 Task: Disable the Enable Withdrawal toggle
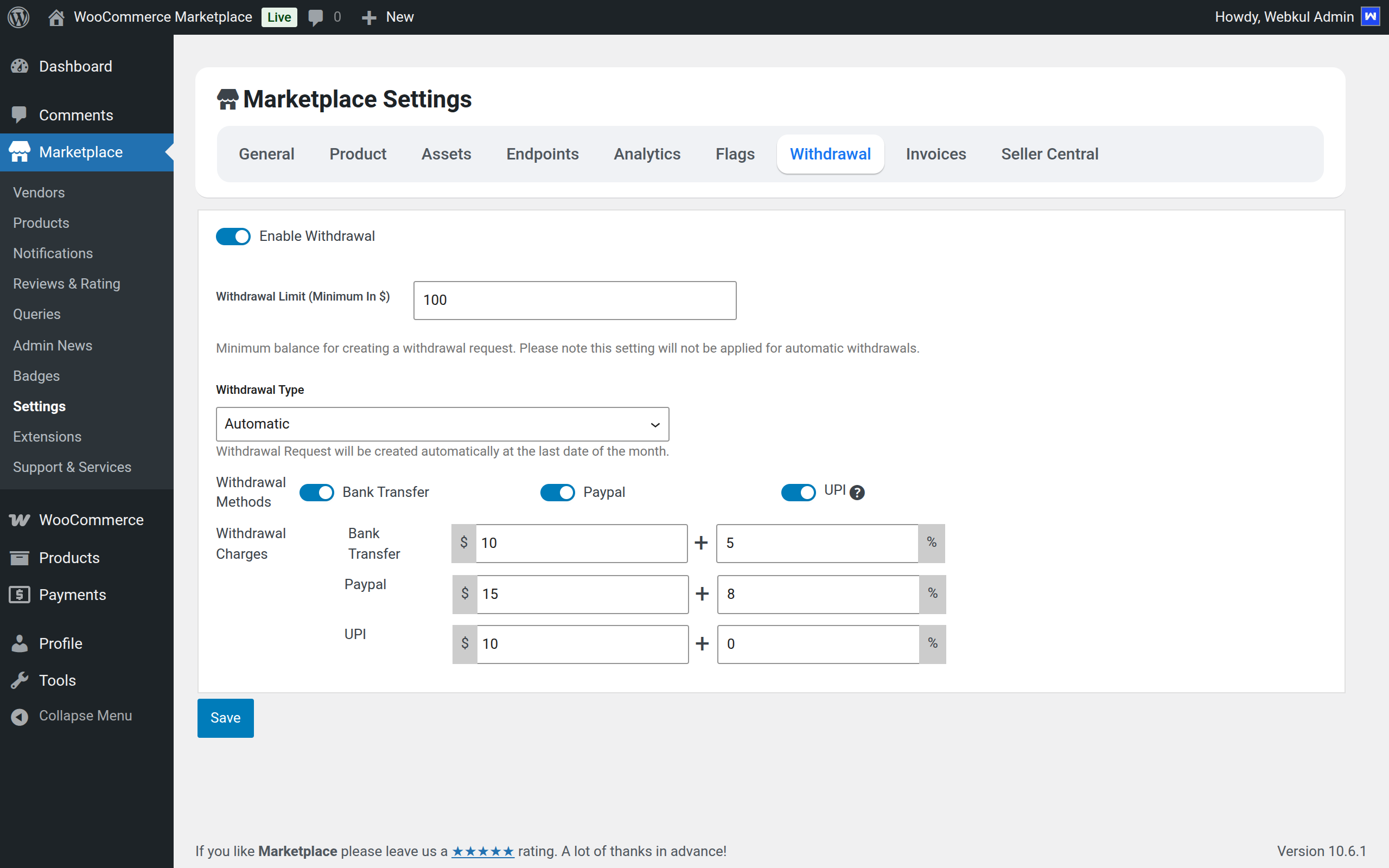[x=233, y=236]
